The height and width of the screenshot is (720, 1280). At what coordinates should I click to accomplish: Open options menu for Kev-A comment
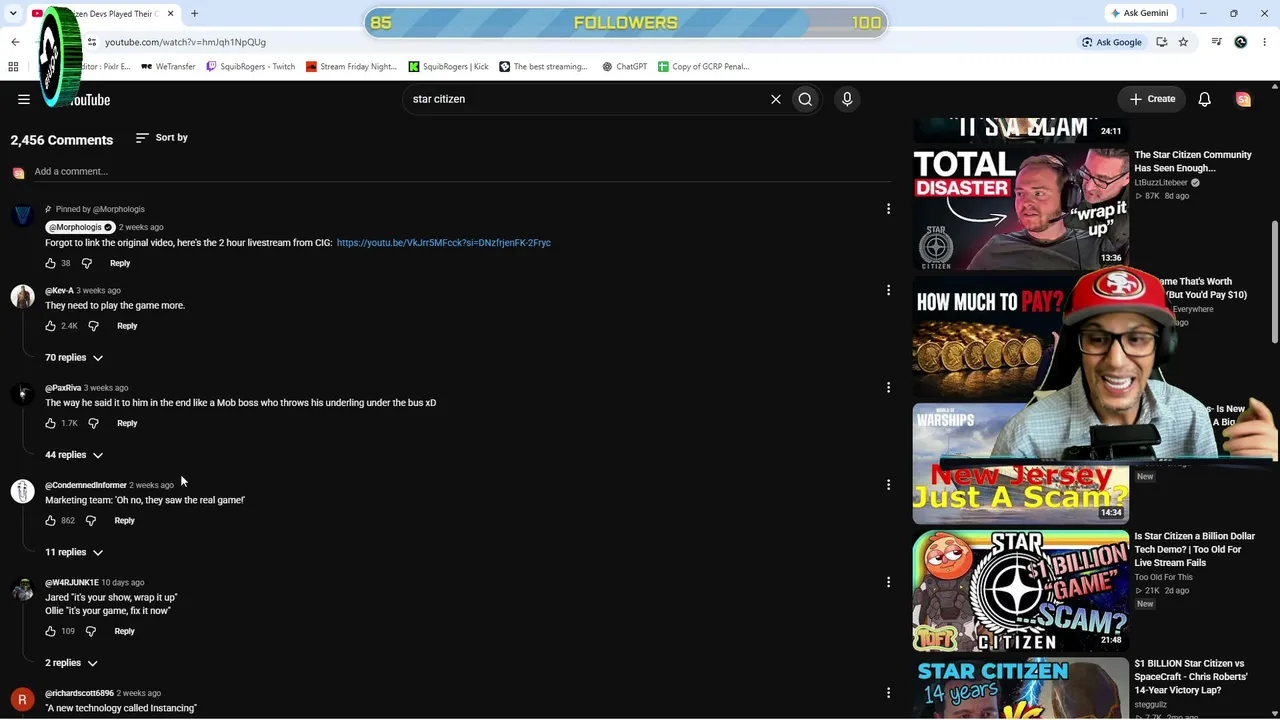point(888,290)
